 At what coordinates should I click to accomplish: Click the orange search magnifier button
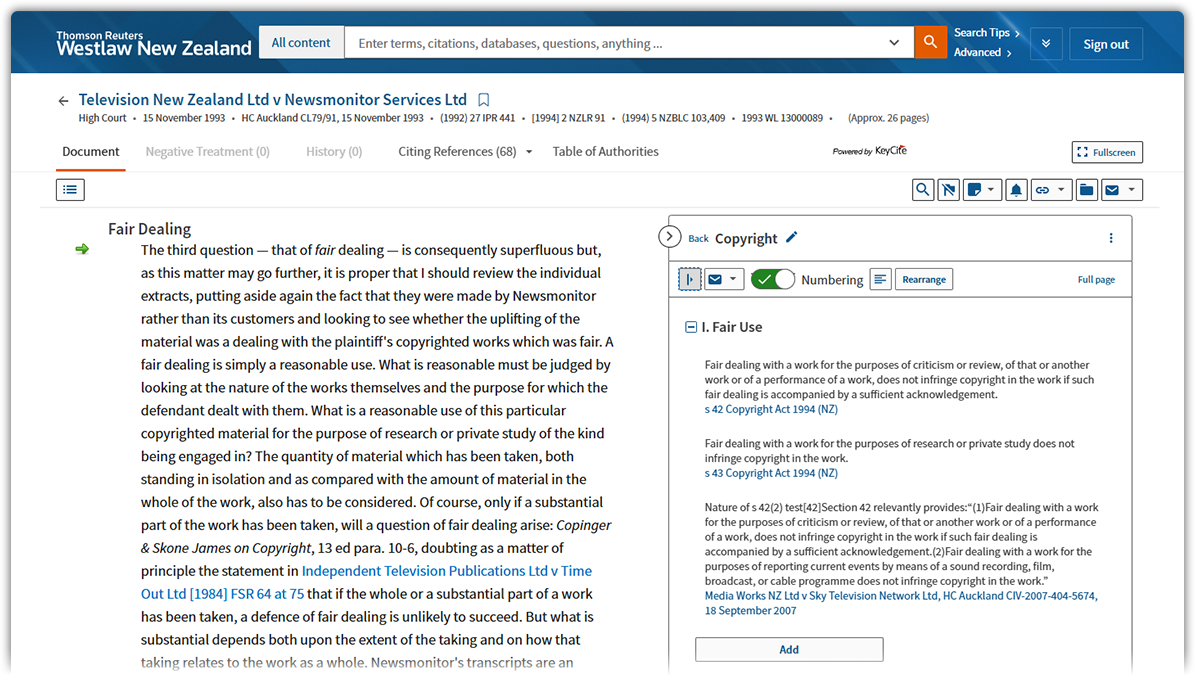[930, 43]
